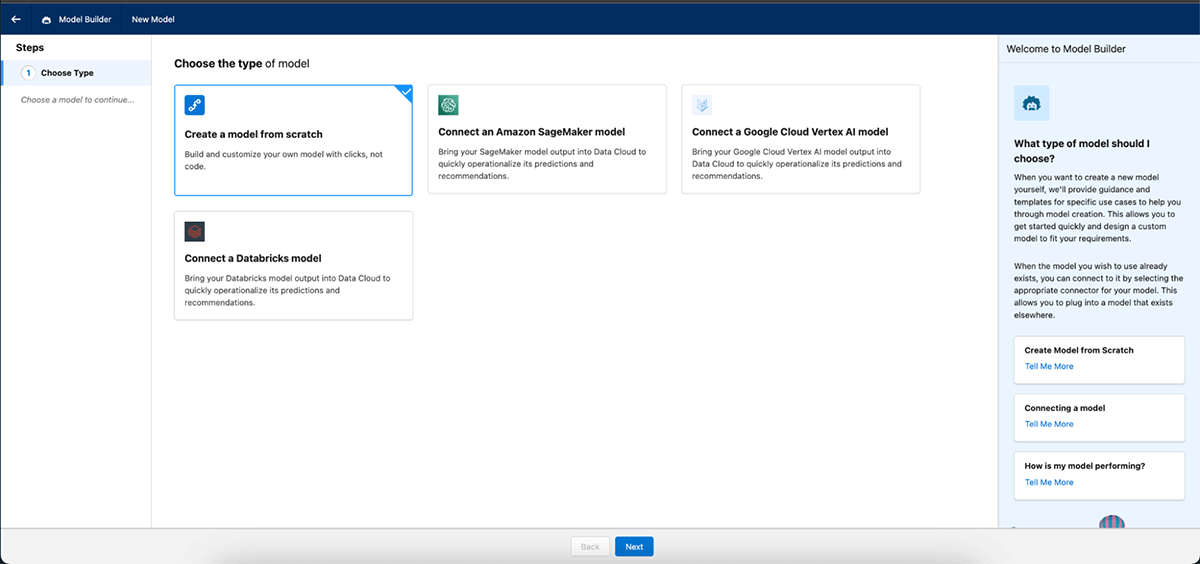The width and height of the screenshot is (1200, 564).
Task: Open Tell Me More under Create Model from Scratch
Action: 1049,366
